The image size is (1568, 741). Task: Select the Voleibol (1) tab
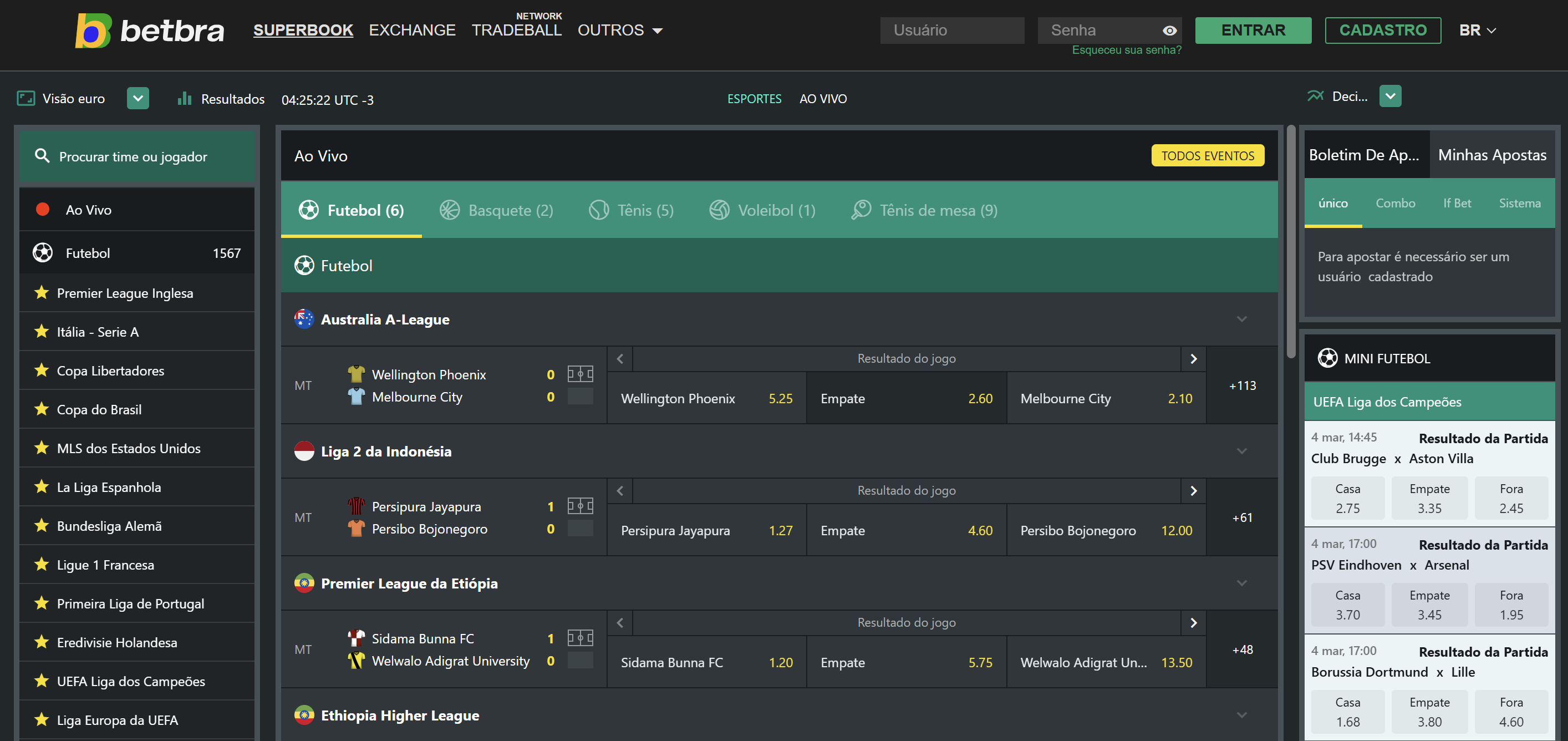click(762, 210)
